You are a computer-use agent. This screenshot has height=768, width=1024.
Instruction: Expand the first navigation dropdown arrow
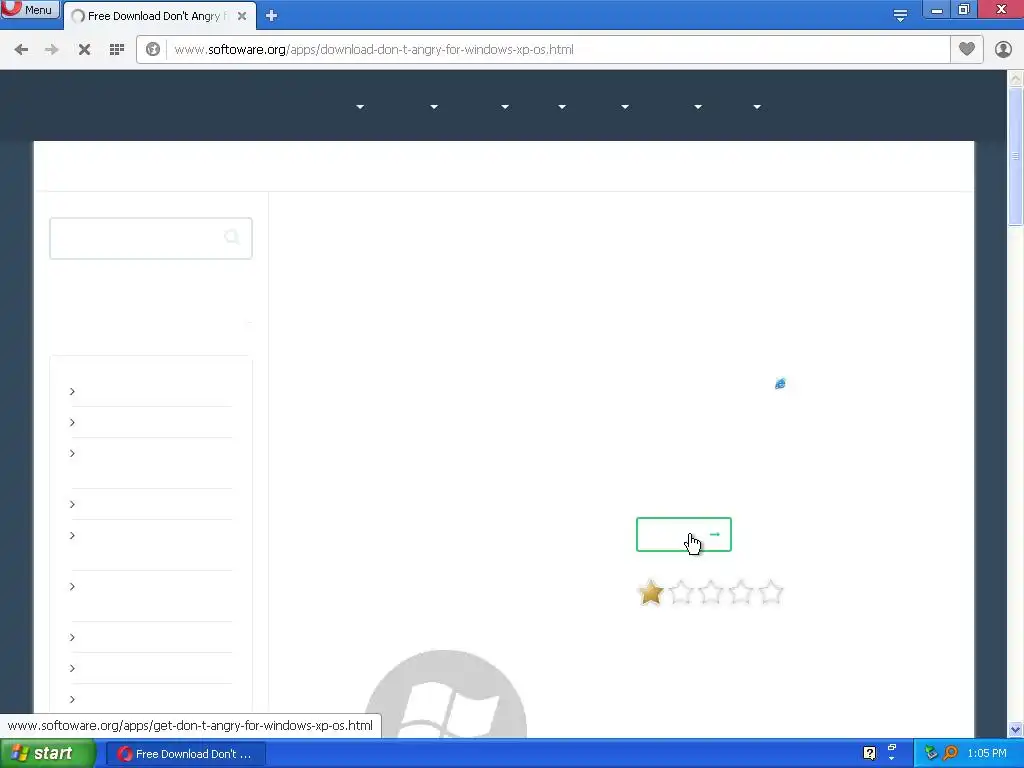click(x=360, y=107)
